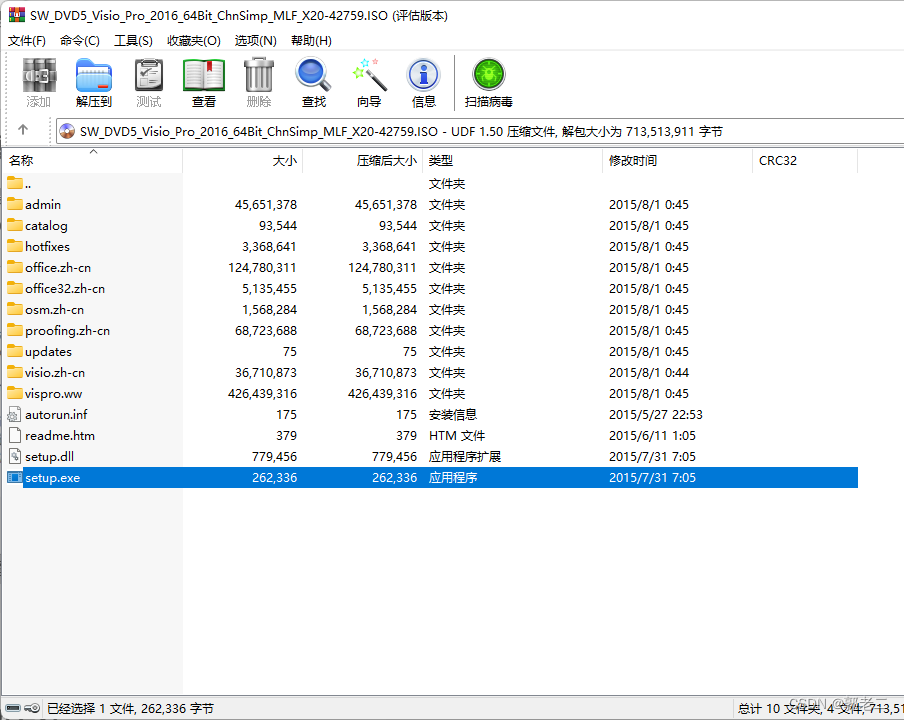Select the vispro.ww folder row
904x720 pixels.
point(431,393)
